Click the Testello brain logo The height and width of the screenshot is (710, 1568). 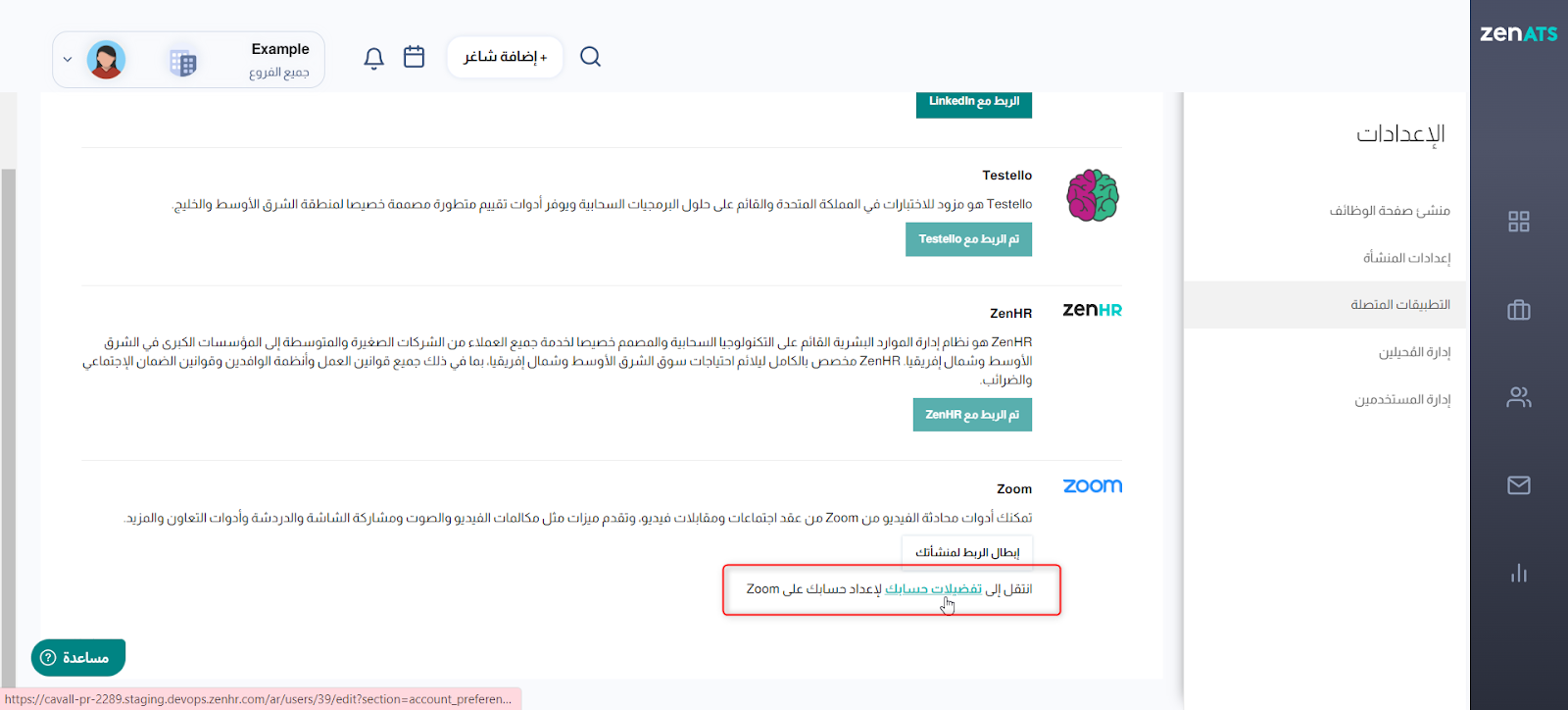click(x=1093, y=195)
